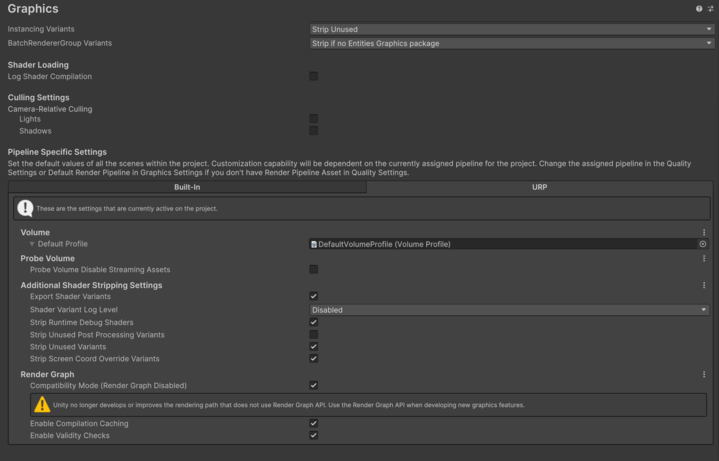Click the presets slider icon in Graphics header
Image resolution: width=719 pixels, height=461 pixels.
click(711, 9)
